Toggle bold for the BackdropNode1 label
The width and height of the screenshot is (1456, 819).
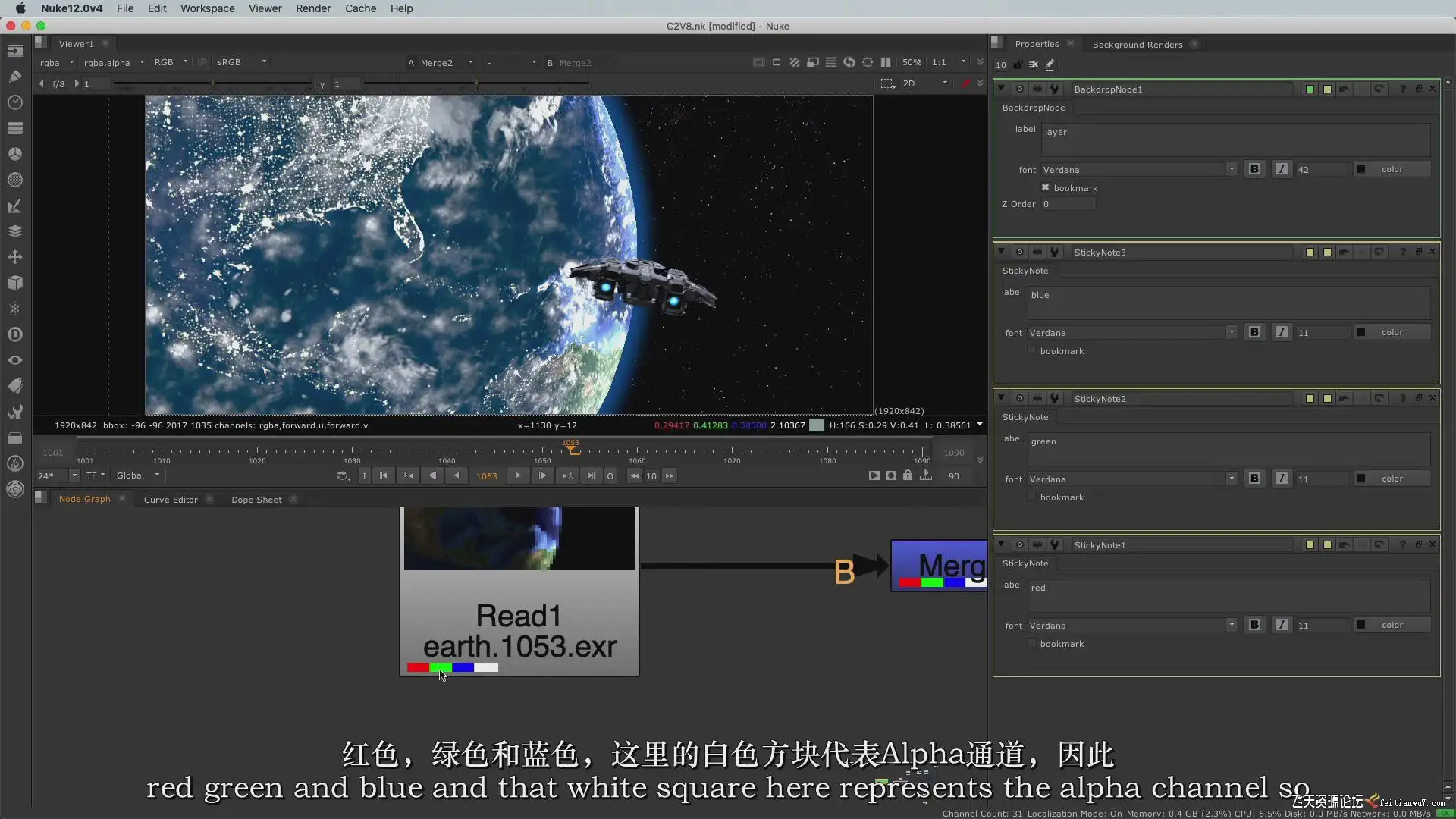click(1254, 169)
